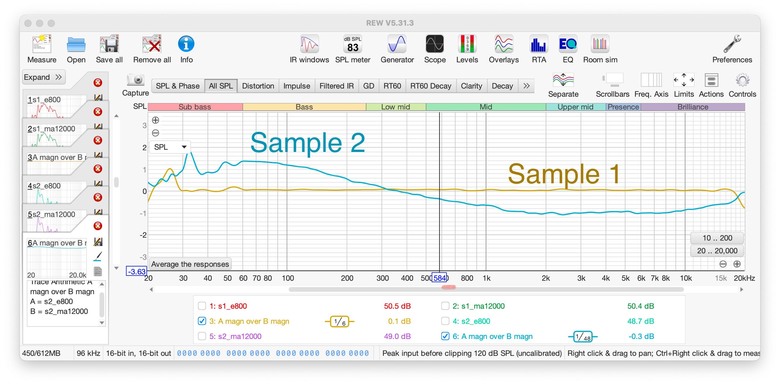Image resolution: width=780 pixels, height=385 pixels.
Task: Uncheck trace 3: A magn over B magn
Action: (201, 321)
